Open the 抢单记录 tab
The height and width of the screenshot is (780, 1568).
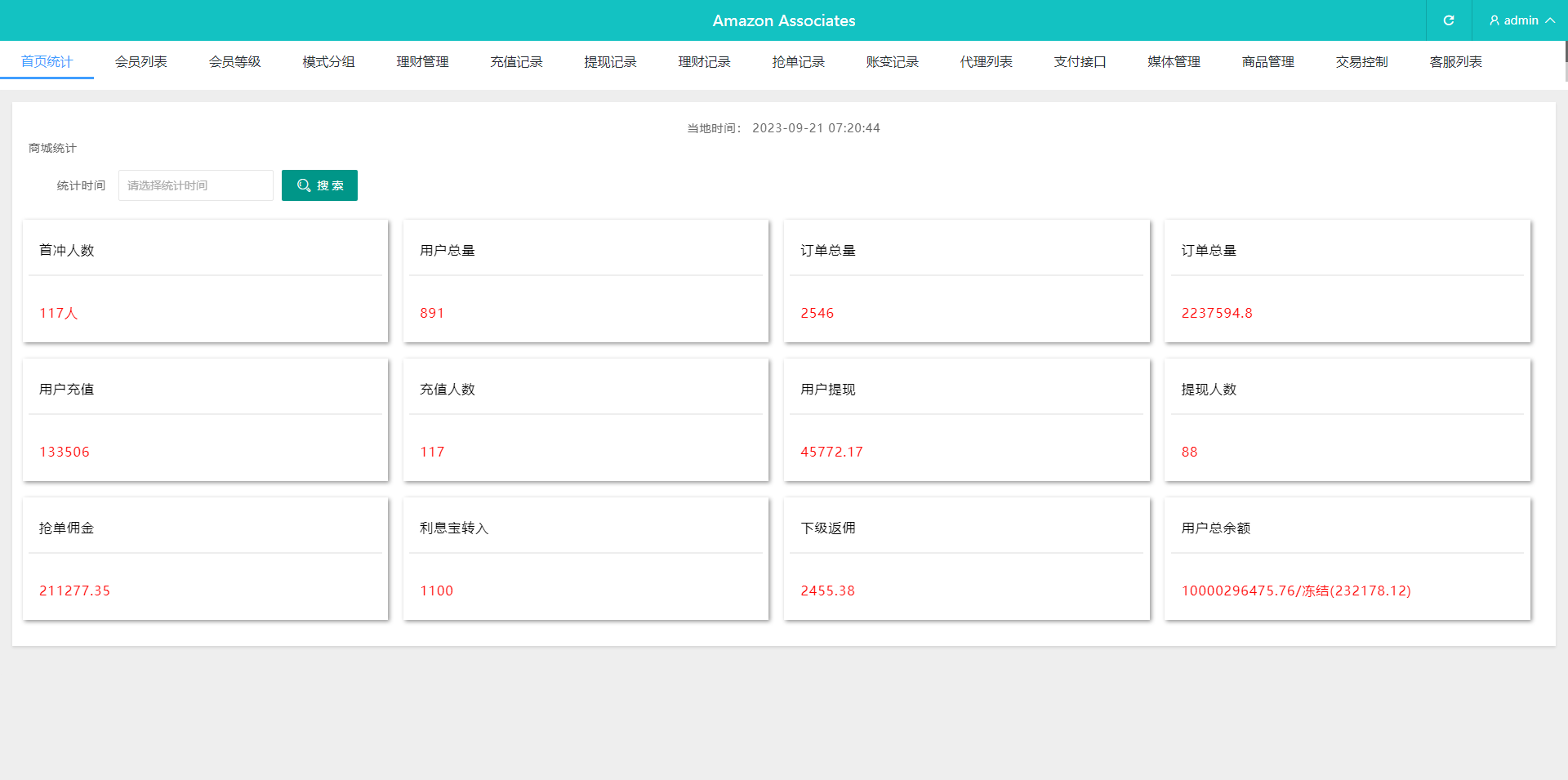pyautogui.click(x=798, y=61)
